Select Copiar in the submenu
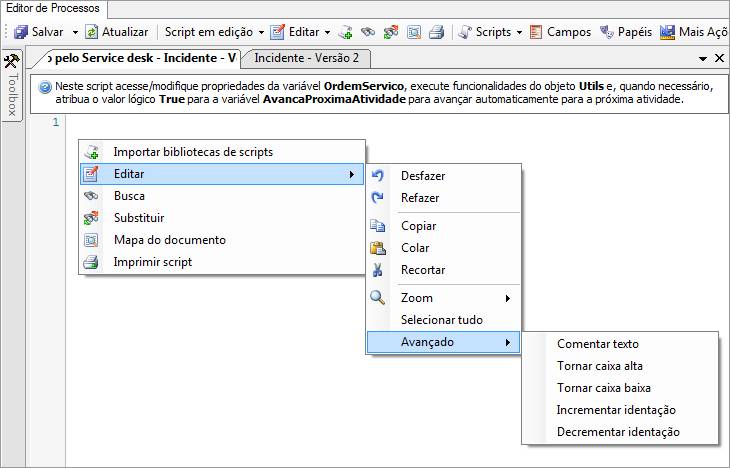This screenshot has width=730, height=468. [443, 226]
